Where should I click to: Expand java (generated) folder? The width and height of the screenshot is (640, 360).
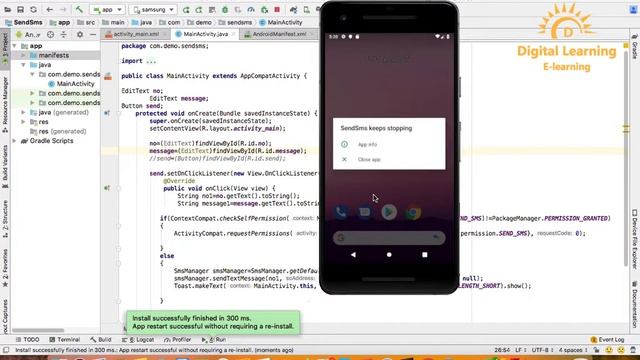[23, 112]
